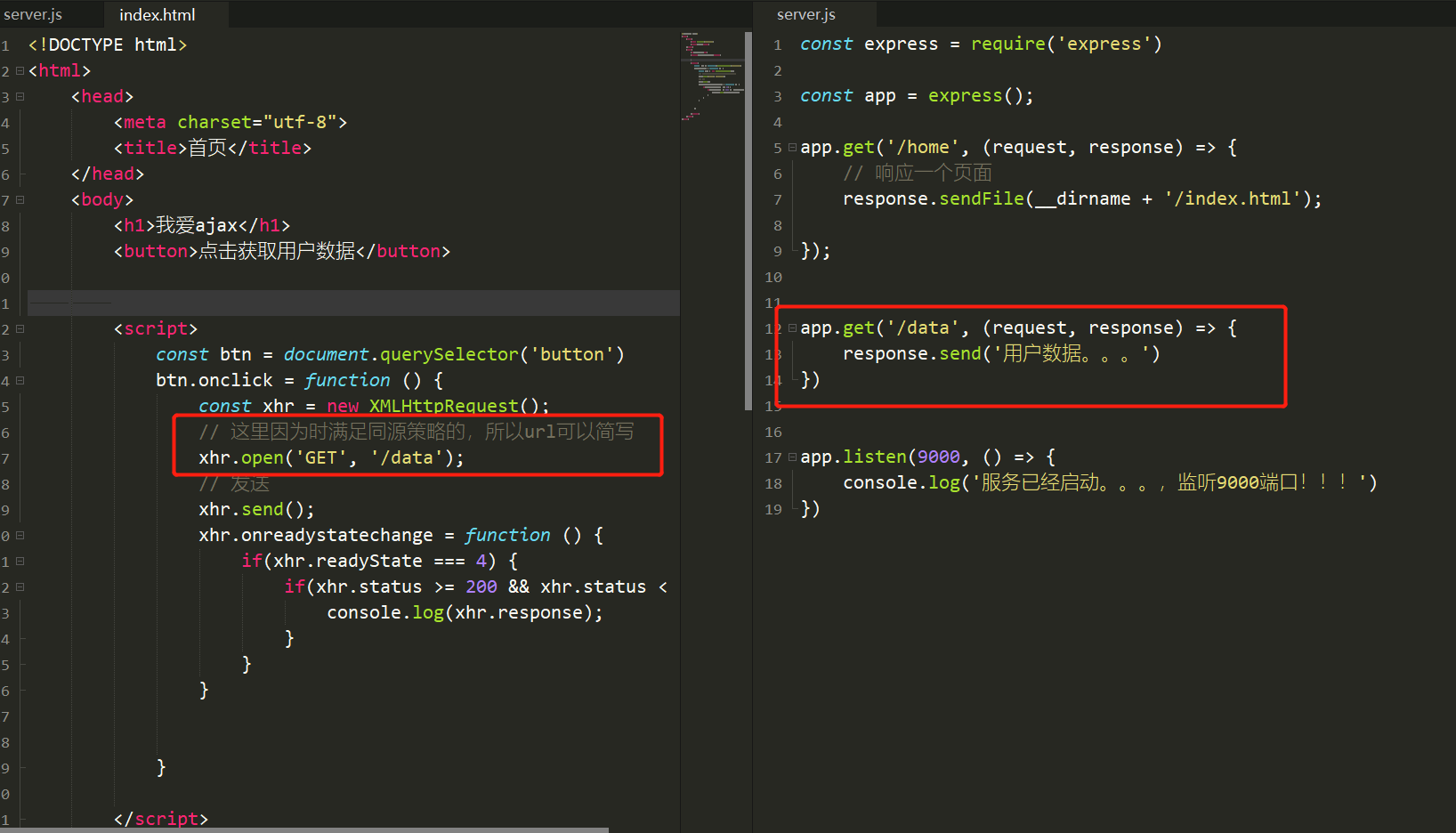Fold the if(xhr.readyState === 4) block
The height and width of the screenshot is (833, 1456).
coord(20,562)
